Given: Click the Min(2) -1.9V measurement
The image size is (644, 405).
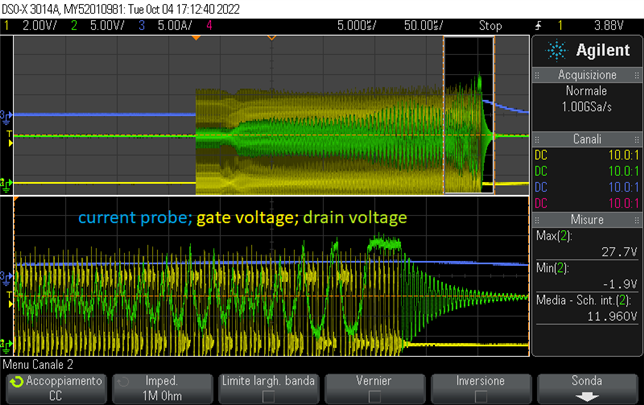Looking at the screenshot, I should pyautogui.click(x=587, y=276).
